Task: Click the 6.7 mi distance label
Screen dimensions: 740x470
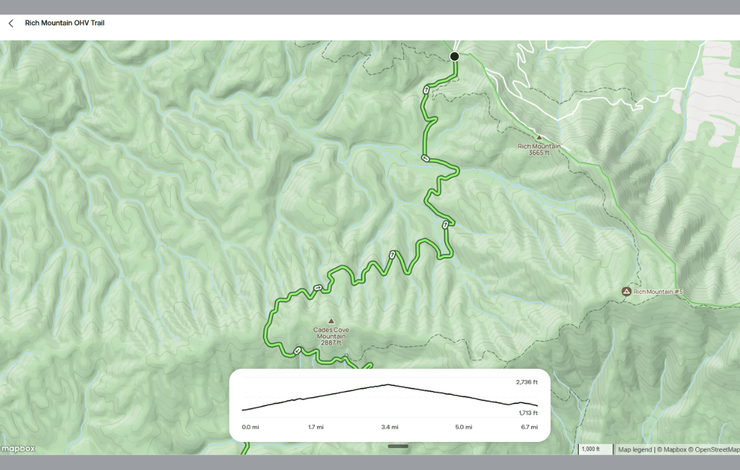Action: click(529, 427)
